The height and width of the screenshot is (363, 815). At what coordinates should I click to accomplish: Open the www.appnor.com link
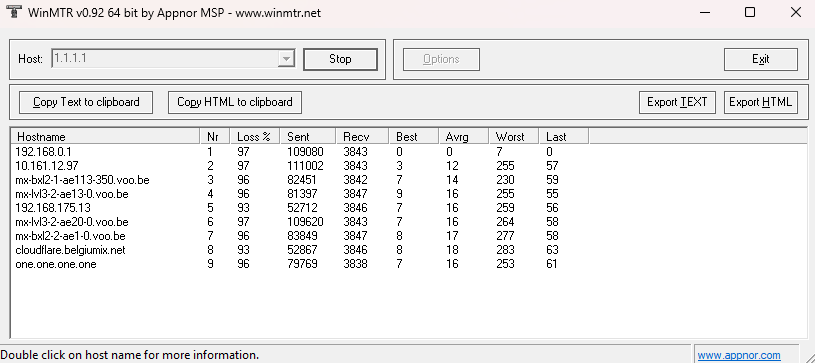(739, 356)
